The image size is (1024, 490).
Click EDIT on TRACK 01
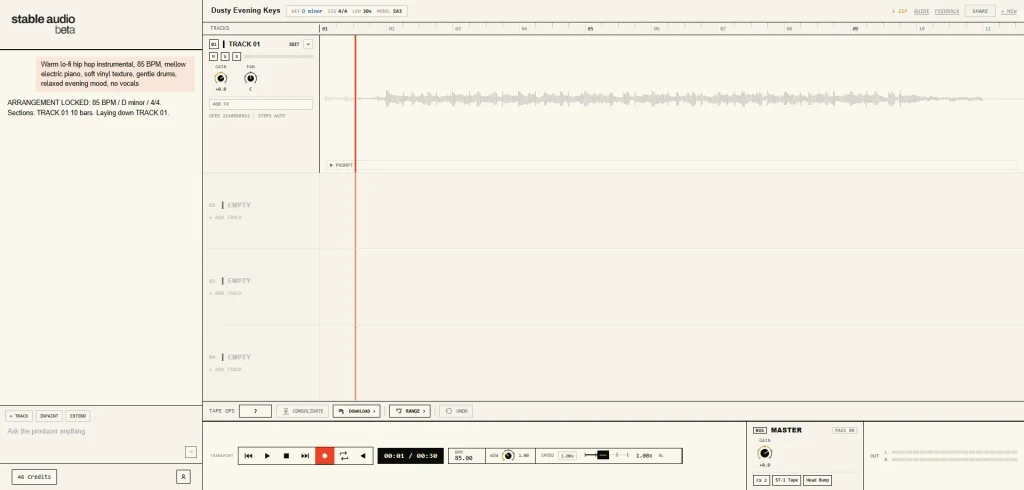click(x=294, y=44)
